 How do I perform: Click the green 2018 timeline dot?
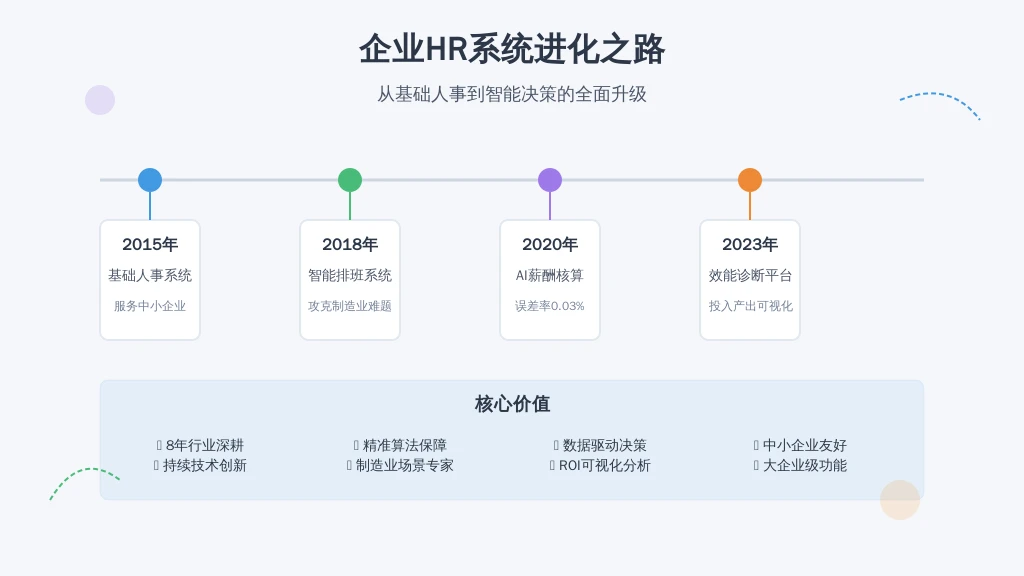click(350, 180)
